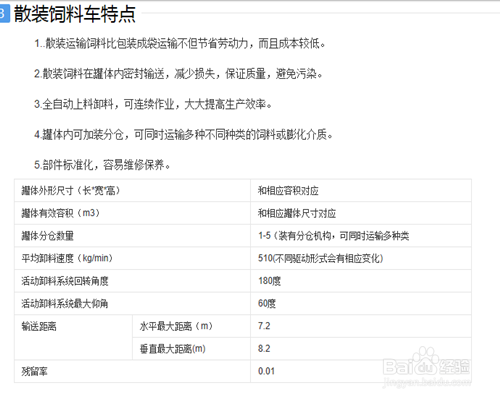Click the cell 残留率

tap(132, 371)
